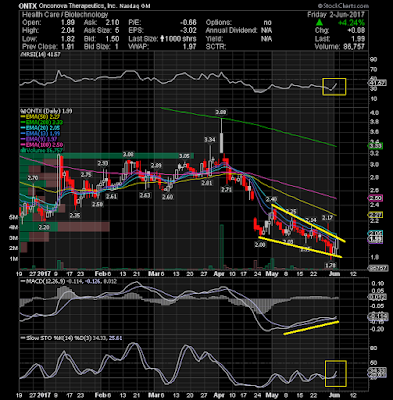Click the Volume 86,757 legend entry
Image resolution: width=393 pixels, height=400 pixels.
pyautogui.click(x=41, y=150)
